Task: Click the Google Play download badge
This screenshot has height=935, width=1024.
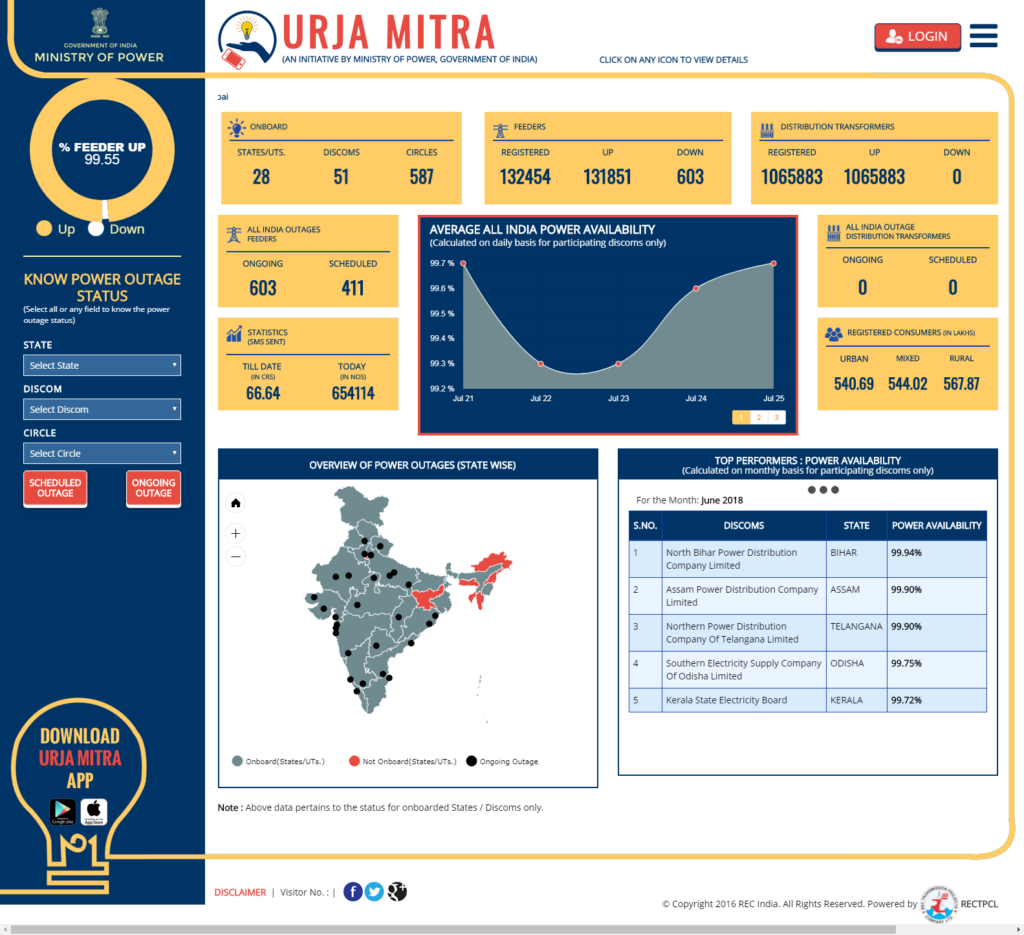Action: tap(63, 812)
